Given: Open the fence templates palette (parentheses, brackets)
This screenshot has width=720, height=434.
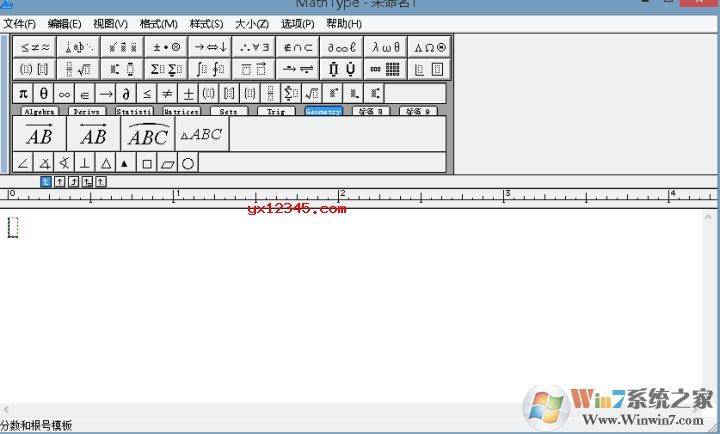Looking at the screenshot, I should (x=35, y=69).
